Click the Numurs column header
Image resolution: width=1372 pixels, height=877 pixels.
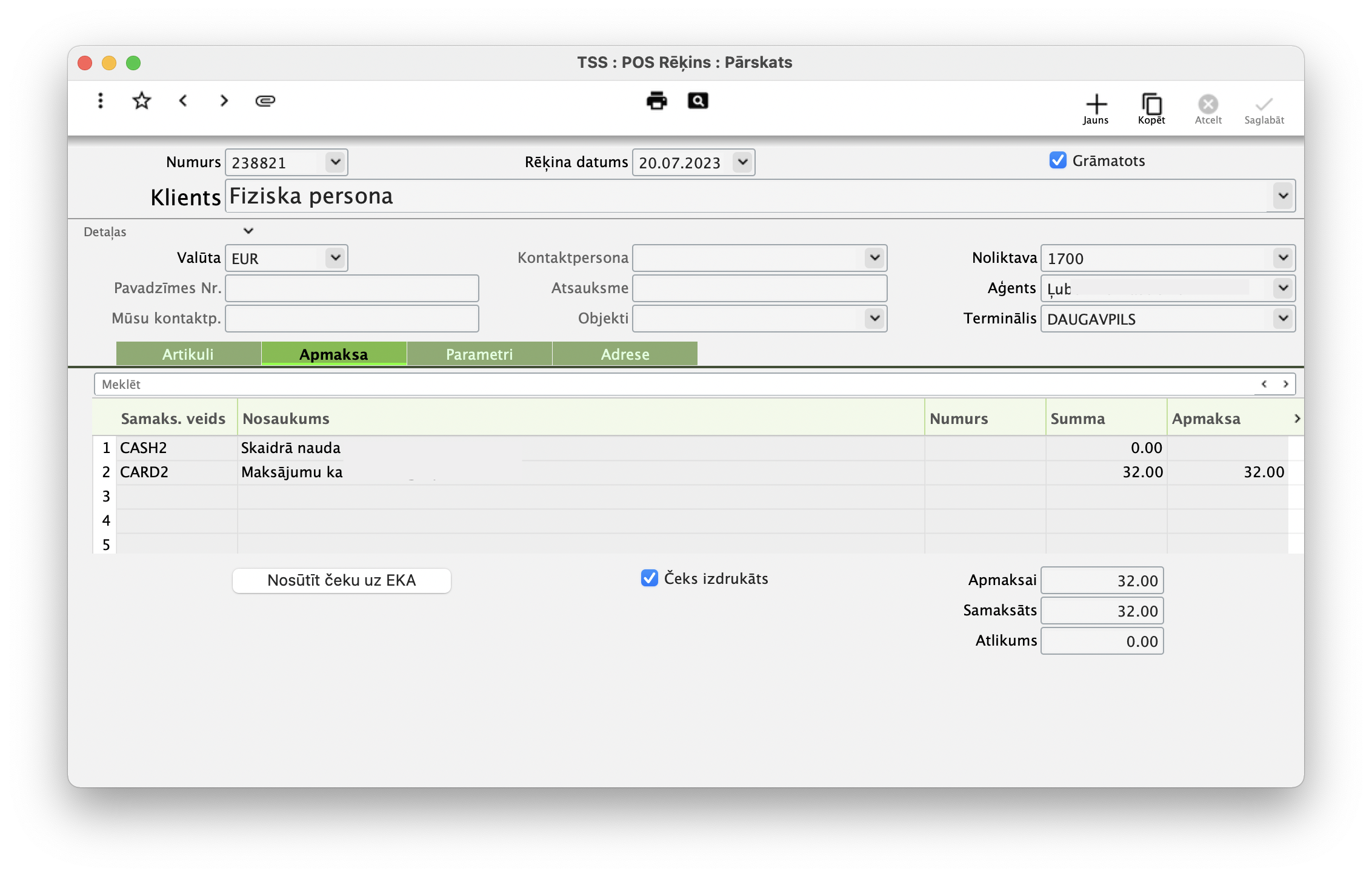coord(985,419)
